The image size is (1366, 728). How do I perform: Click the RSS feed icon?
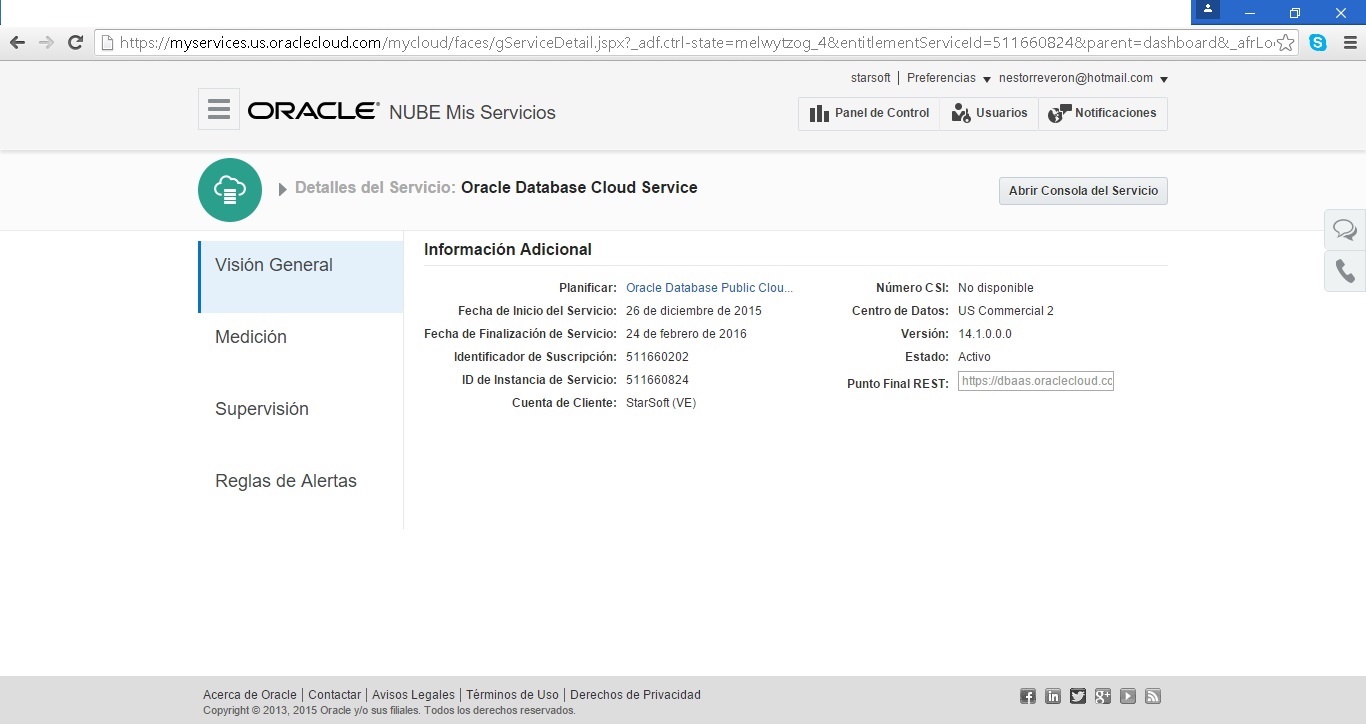pos(1153,697)
